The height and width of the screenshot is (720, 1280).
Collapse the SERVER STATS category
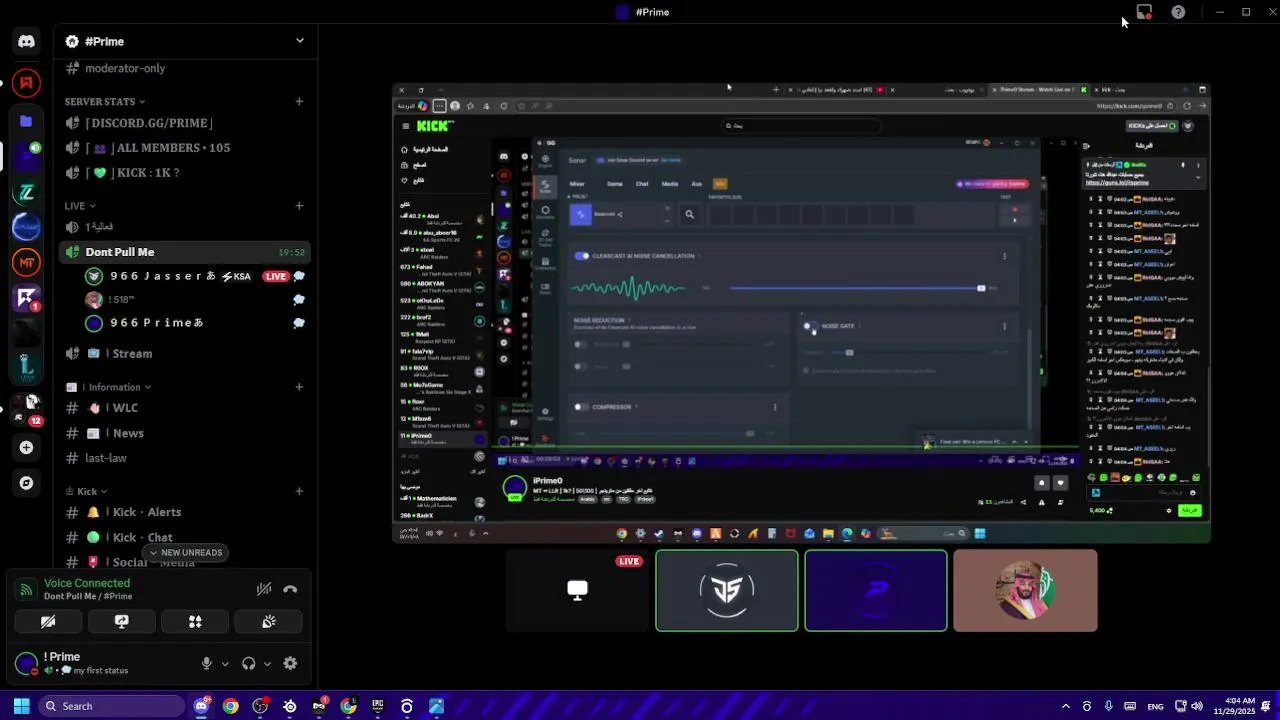click(105, 102)
